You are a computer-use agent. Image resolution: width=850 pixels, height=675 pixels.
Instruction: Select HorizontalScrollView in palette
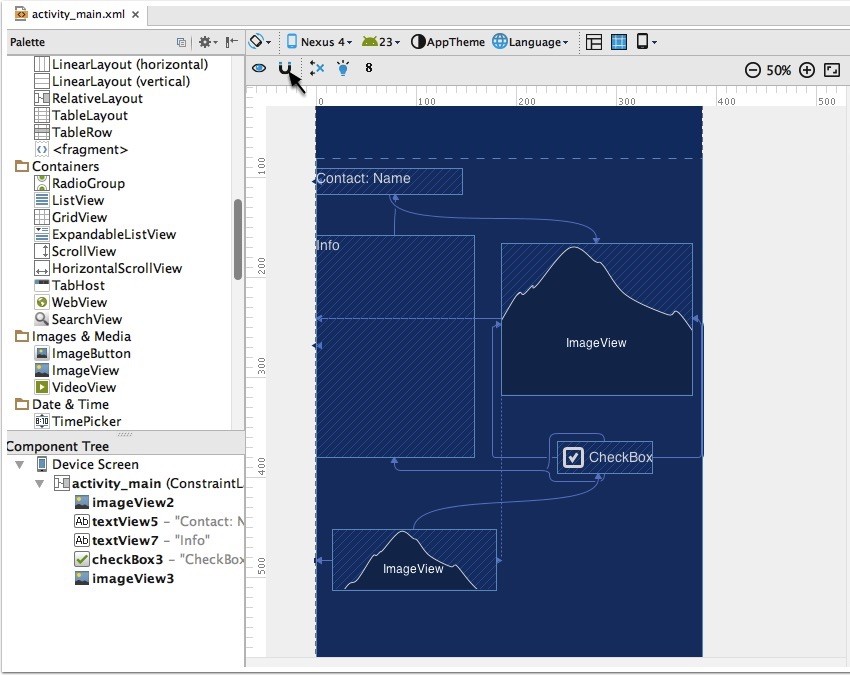(x=108, y=268)
